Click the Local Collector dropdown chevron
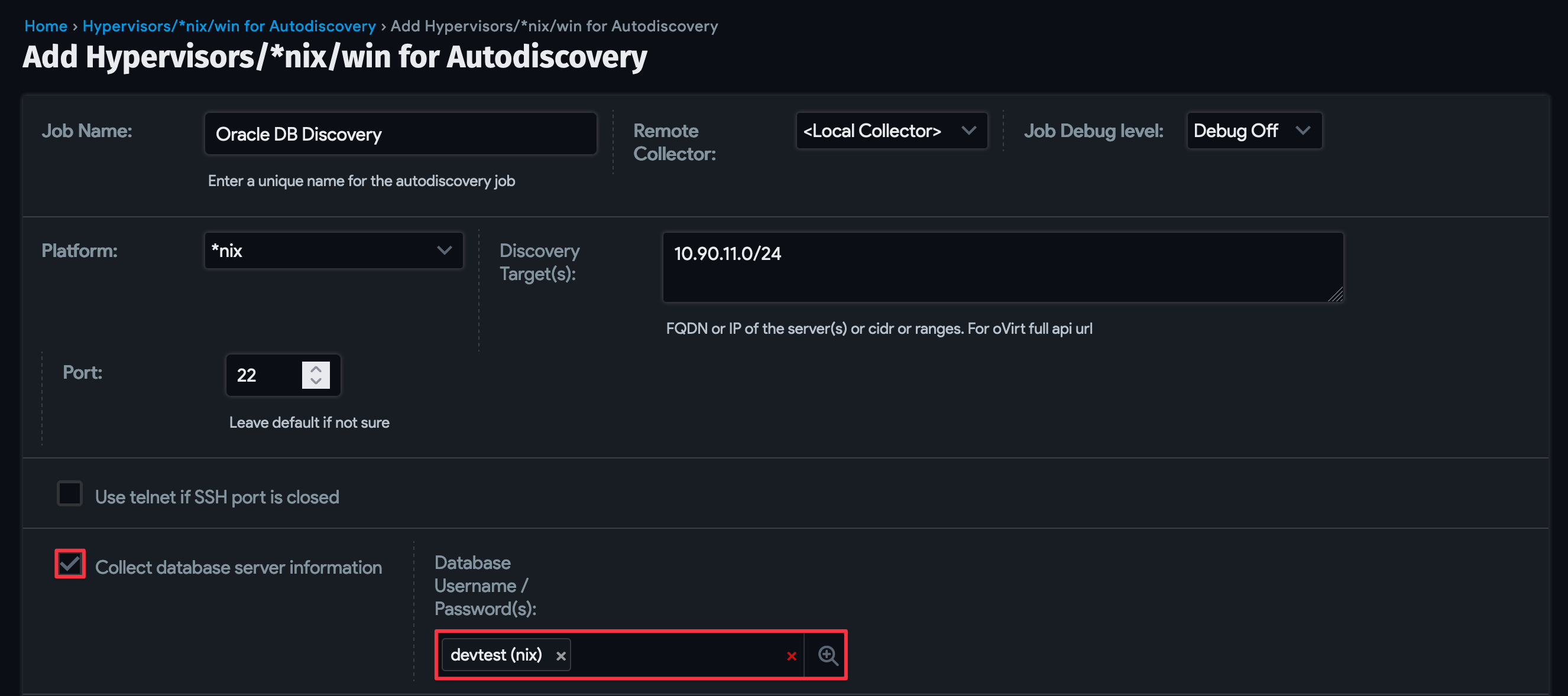 coord(969,130)
